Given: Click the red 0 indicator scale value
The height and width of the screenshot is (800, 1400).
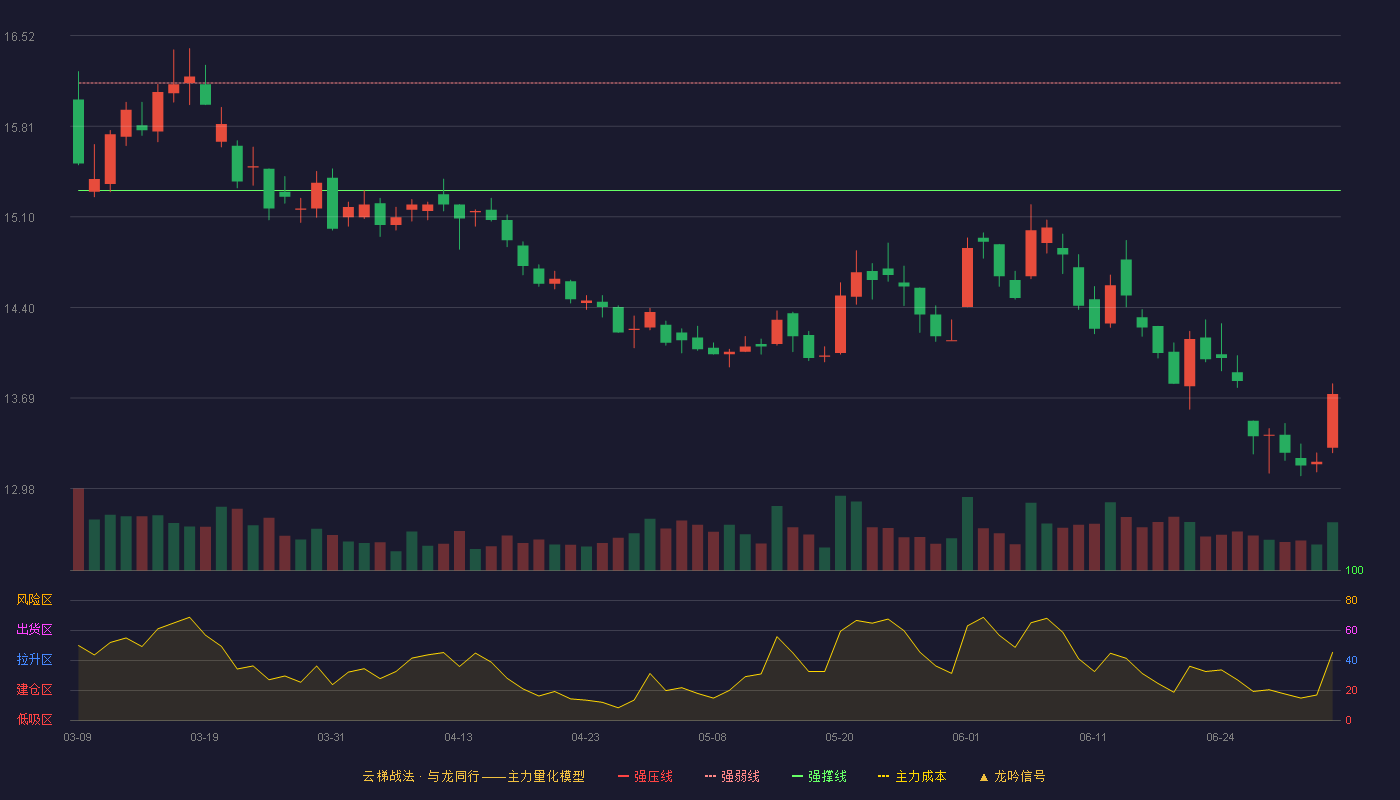Looking at the screenshot, I should click(1348, 721).
